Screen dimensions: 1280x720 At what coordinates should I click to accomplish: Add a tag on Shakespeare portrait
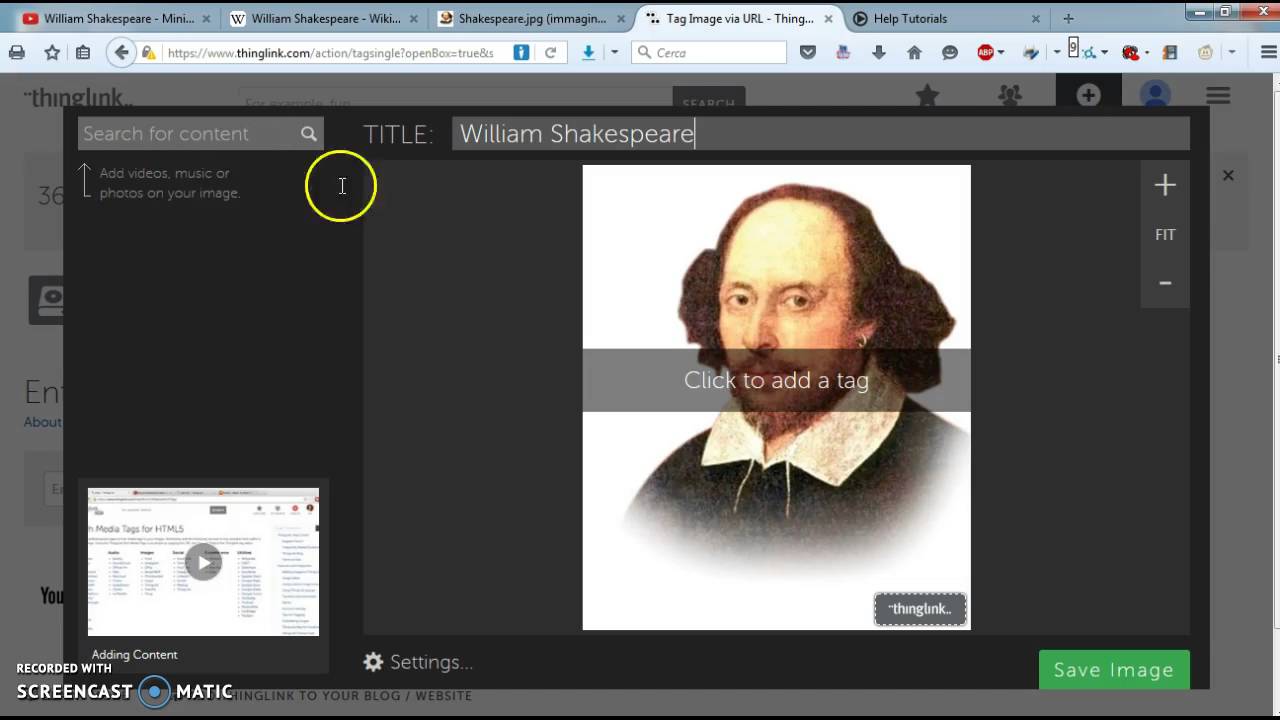point(776,380)
